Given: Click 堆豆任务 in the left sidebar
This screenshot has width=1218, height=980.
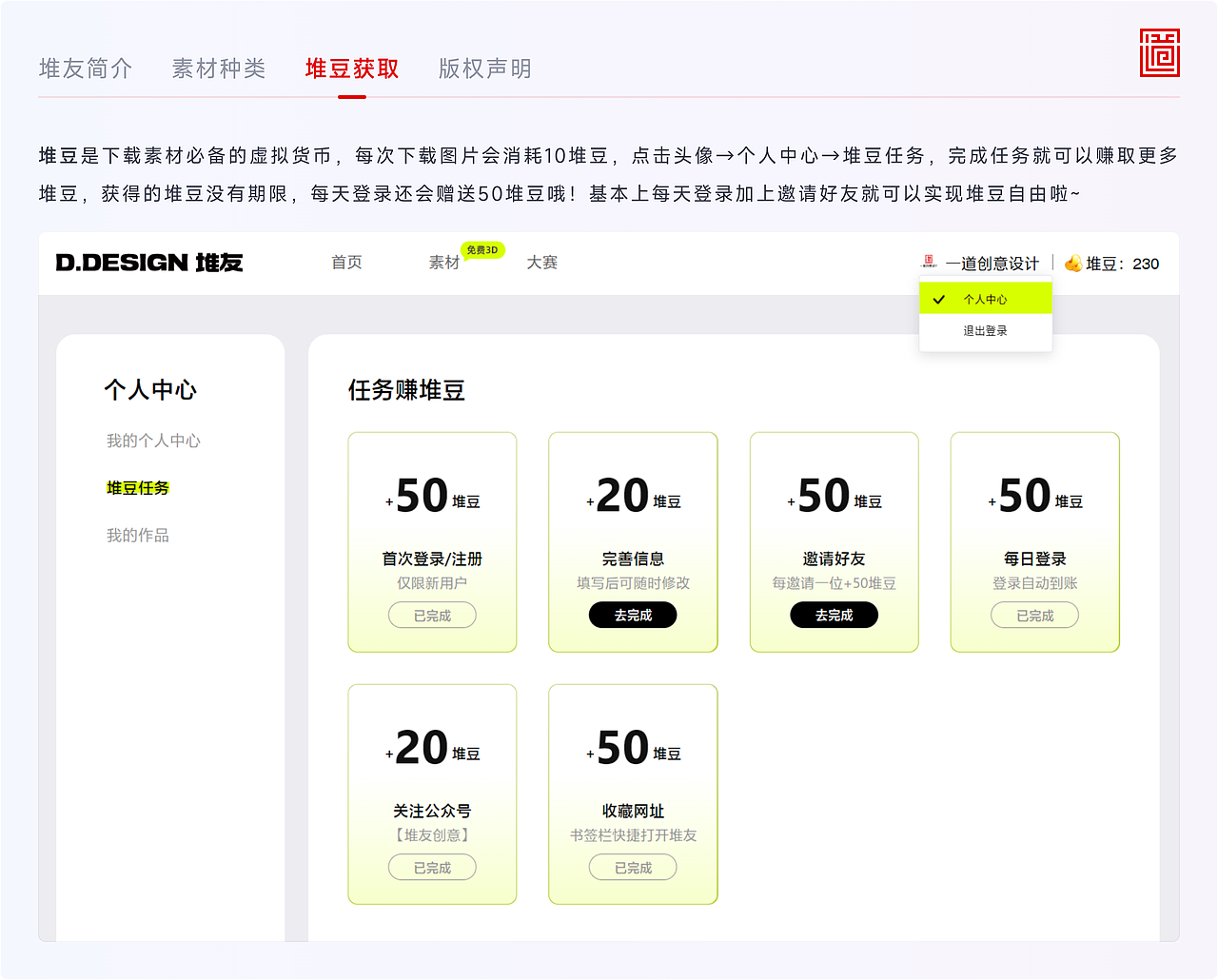Looking at the screenshot, I should 137,488.
